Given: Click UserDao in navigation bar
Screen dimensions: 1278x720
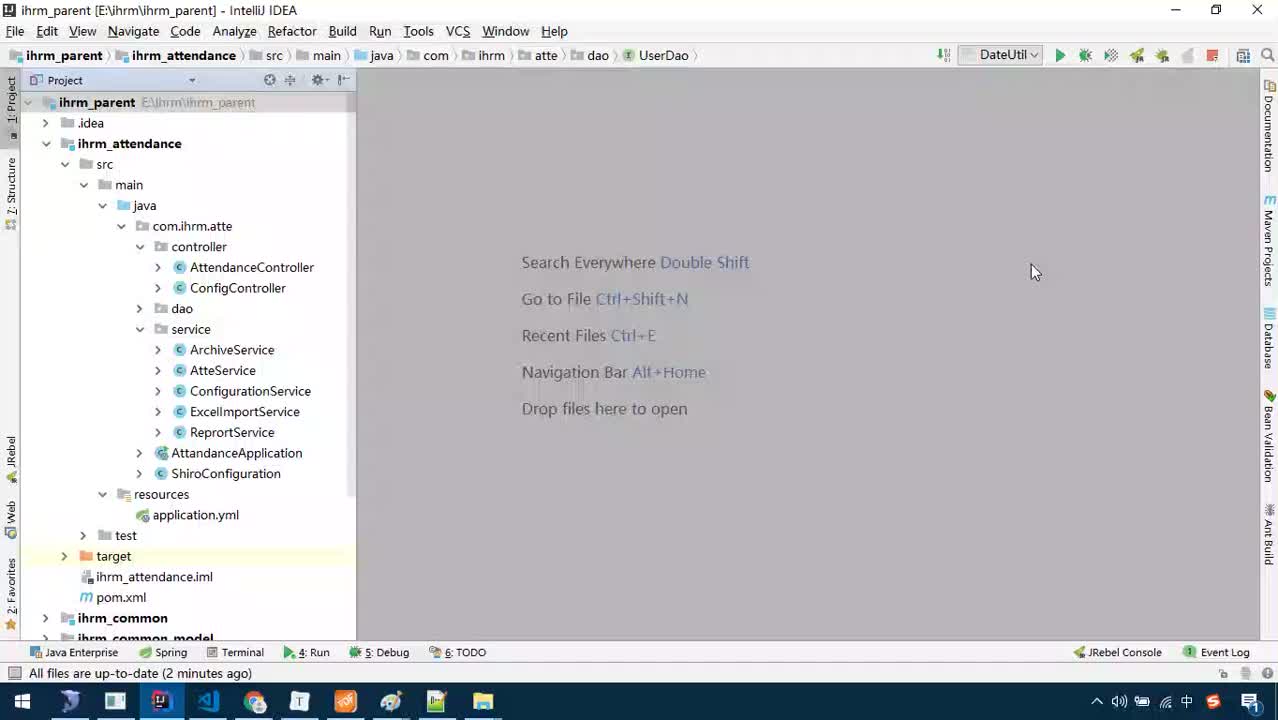Looking at the screenshot, I should pos(655,56).
